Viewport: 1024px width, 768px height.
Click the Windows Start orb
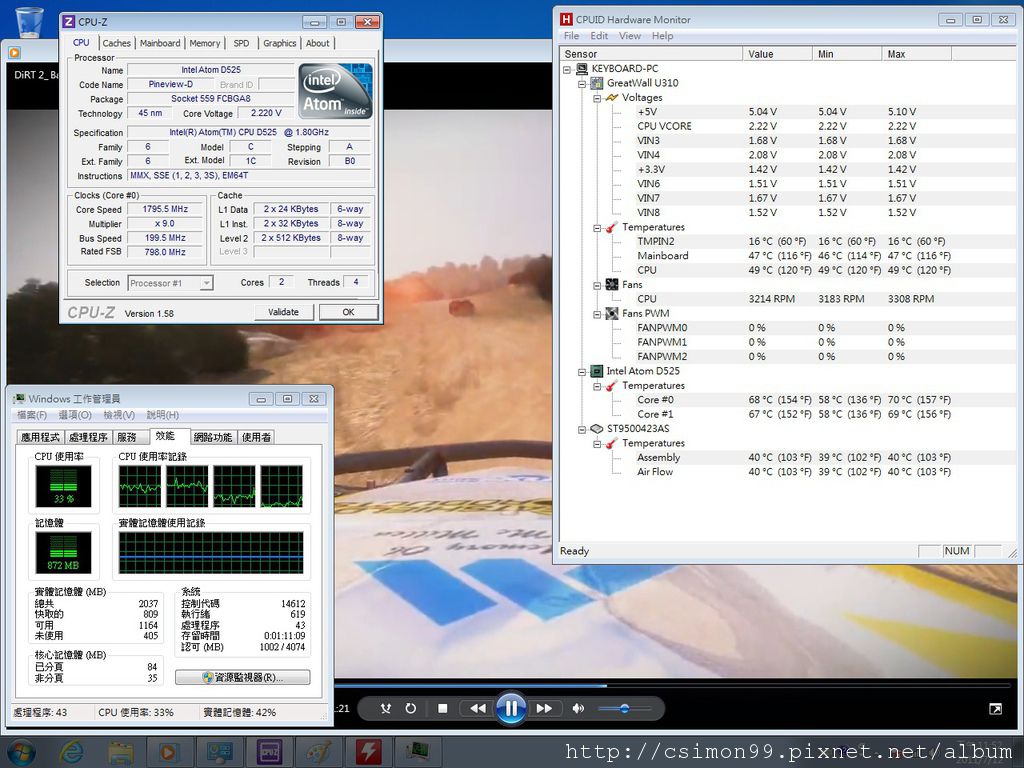20,751
